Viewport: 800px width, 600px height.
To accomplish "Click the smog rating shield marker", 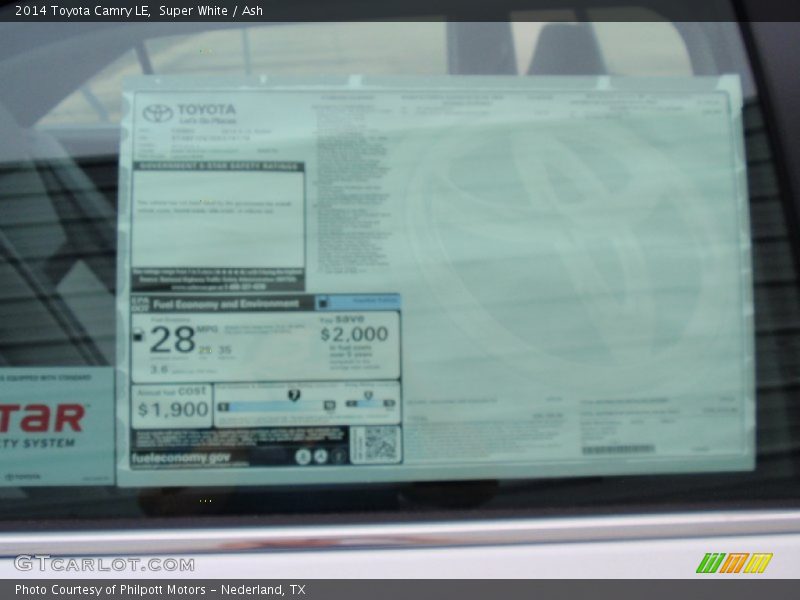I will 366,394.
